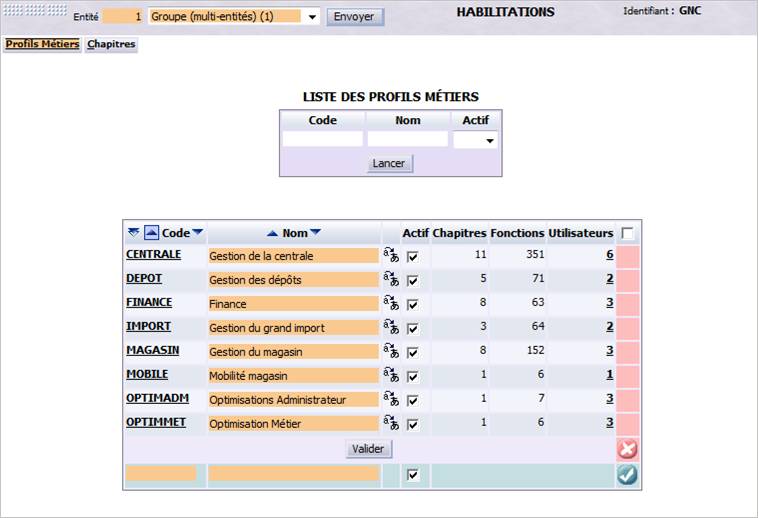Click the red cross cancel icon
Viewport: 758px width, 518px height.
tap(627, 449)
